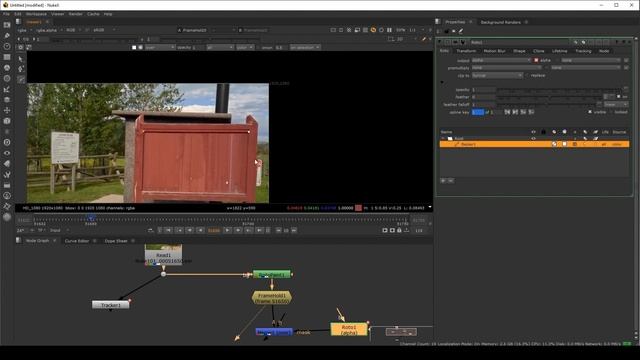Toggle checkbox at end of output row
Image resolution: width=640 pixels, height=360 pixels.
pyautogui.click(x=626, y=60)
